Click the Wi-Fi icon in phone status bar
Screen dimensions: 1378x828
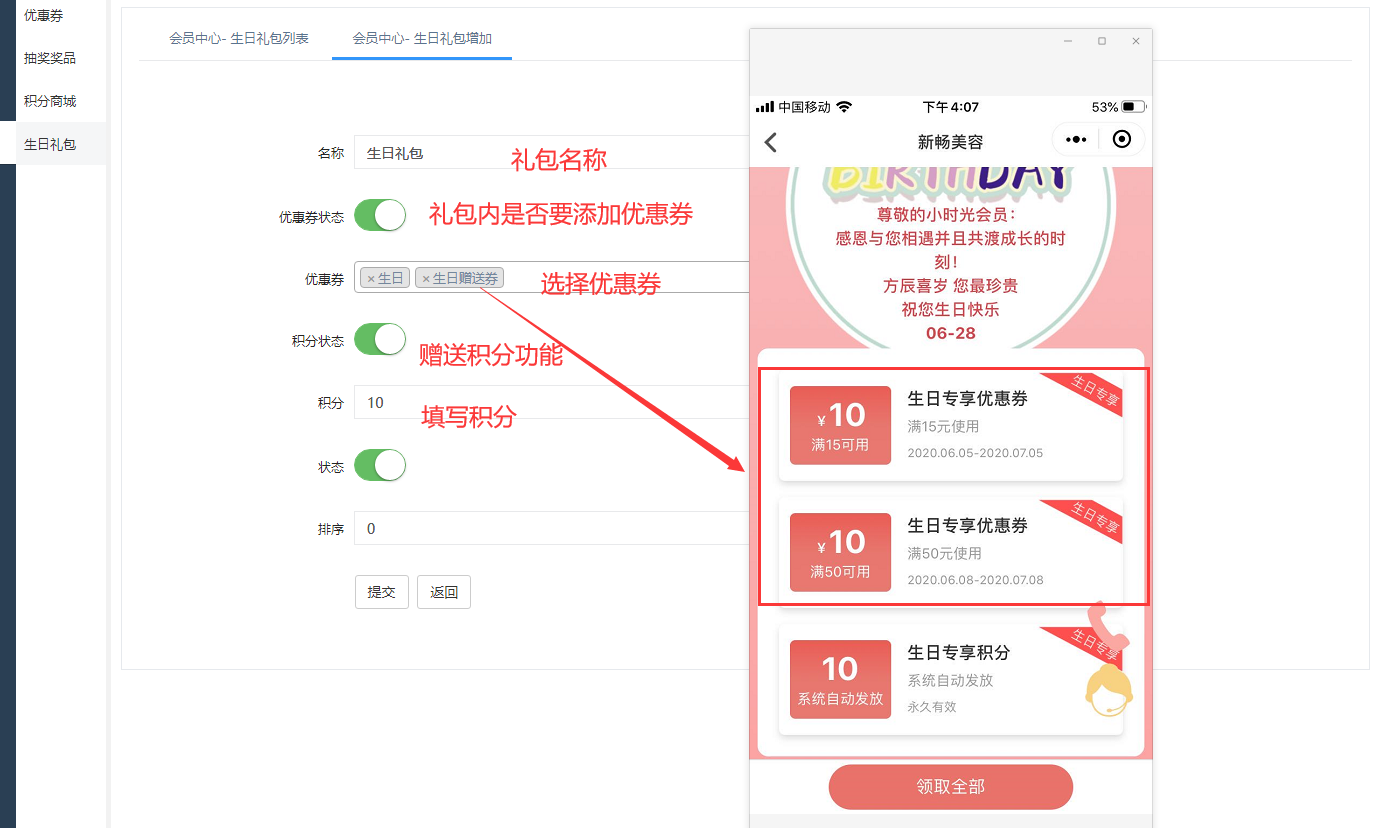point(844,107)
